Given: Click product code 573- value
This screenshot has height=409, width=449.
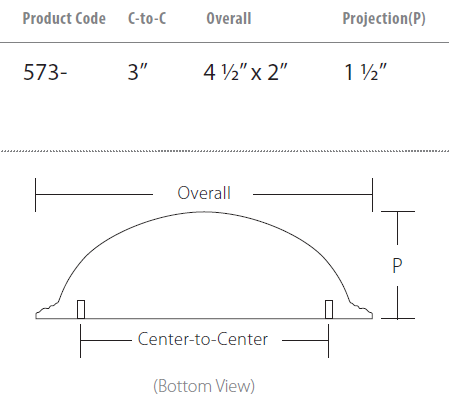Looking at the screenshot, I should (x=45, y=72).
